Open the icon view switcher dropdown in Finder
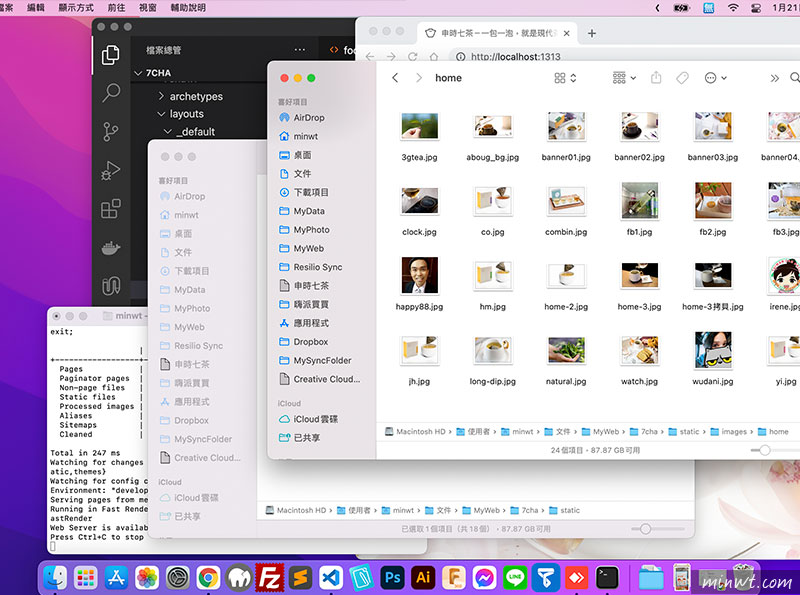Screen dimensions: 800x595 point(565,78)
